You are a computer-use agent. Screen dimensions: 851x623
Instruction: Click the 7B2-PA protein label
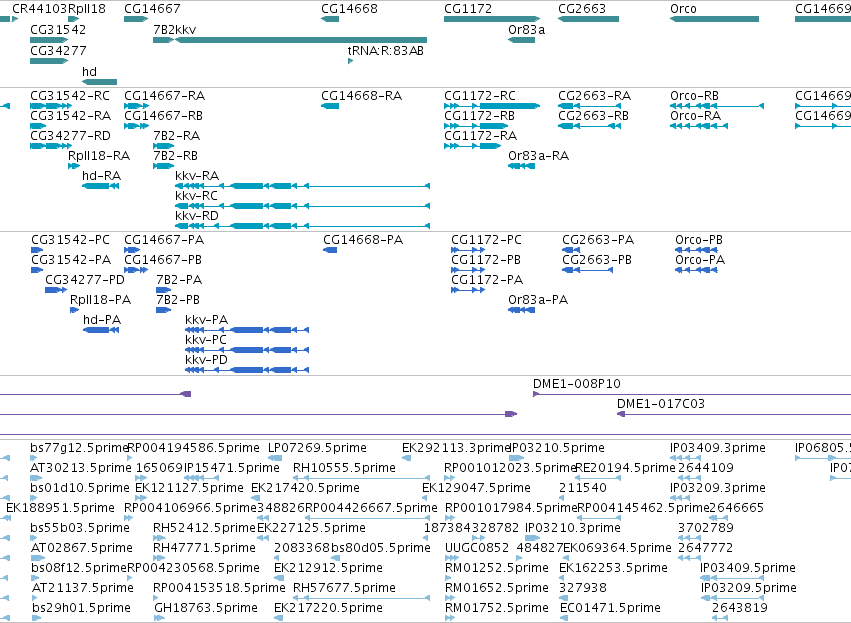point(179,280)
